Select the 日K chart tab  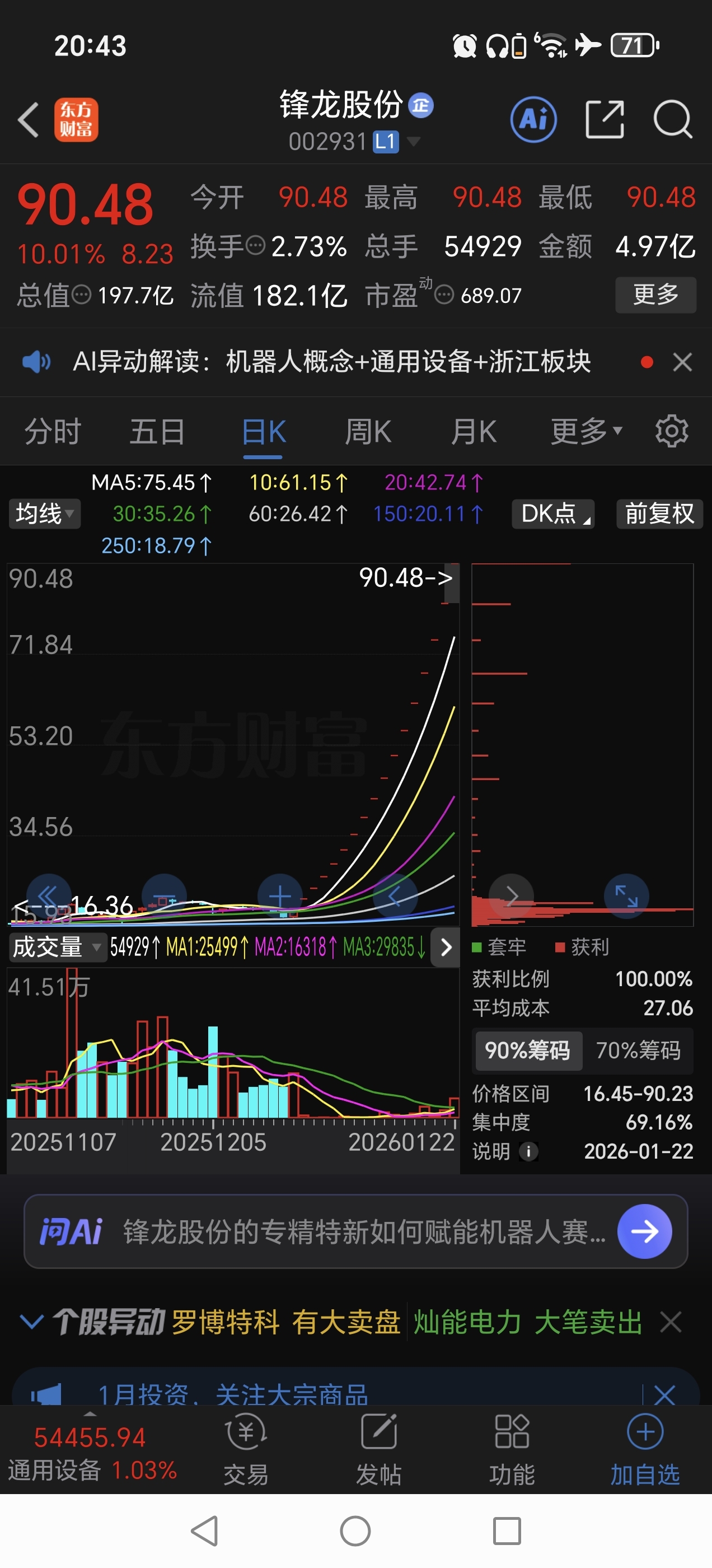tap(264, 432)
